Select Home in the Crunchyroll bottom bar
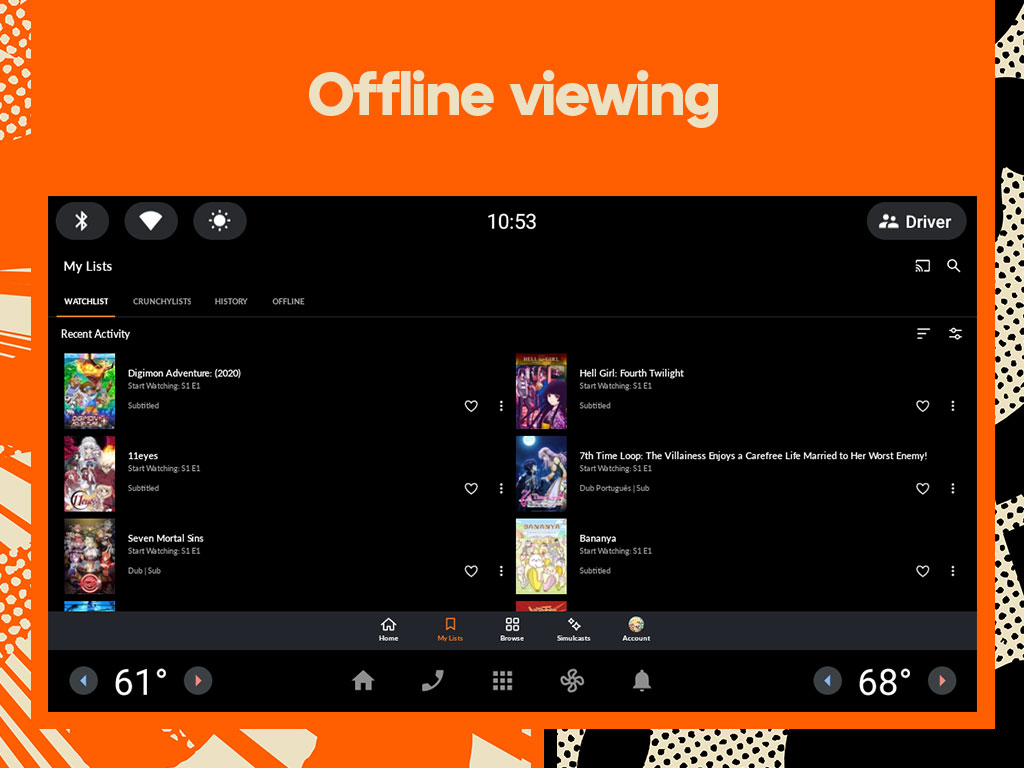The height and width of the screenshot is (768, 1024). (388, 628)
